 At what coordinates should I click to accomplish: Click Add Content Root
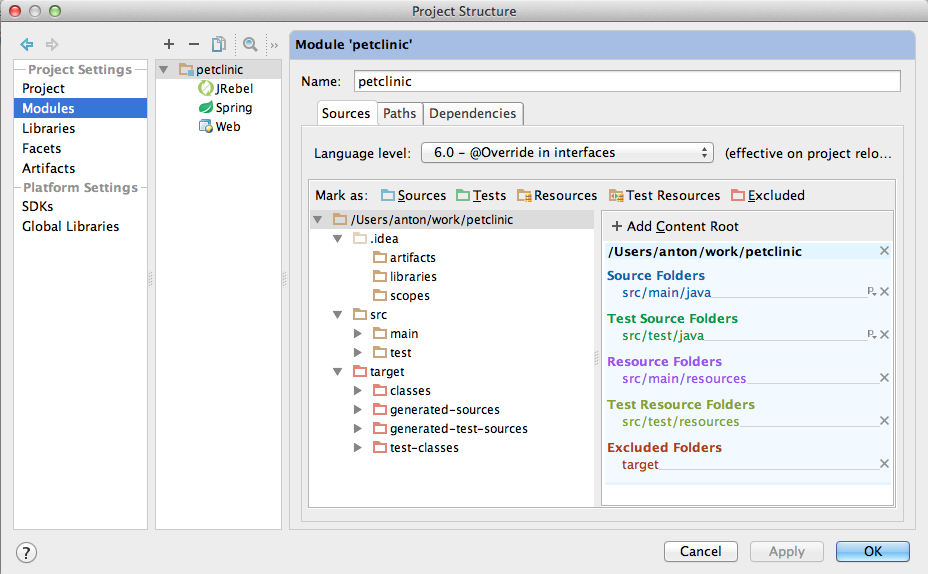(x=675, y=226)
